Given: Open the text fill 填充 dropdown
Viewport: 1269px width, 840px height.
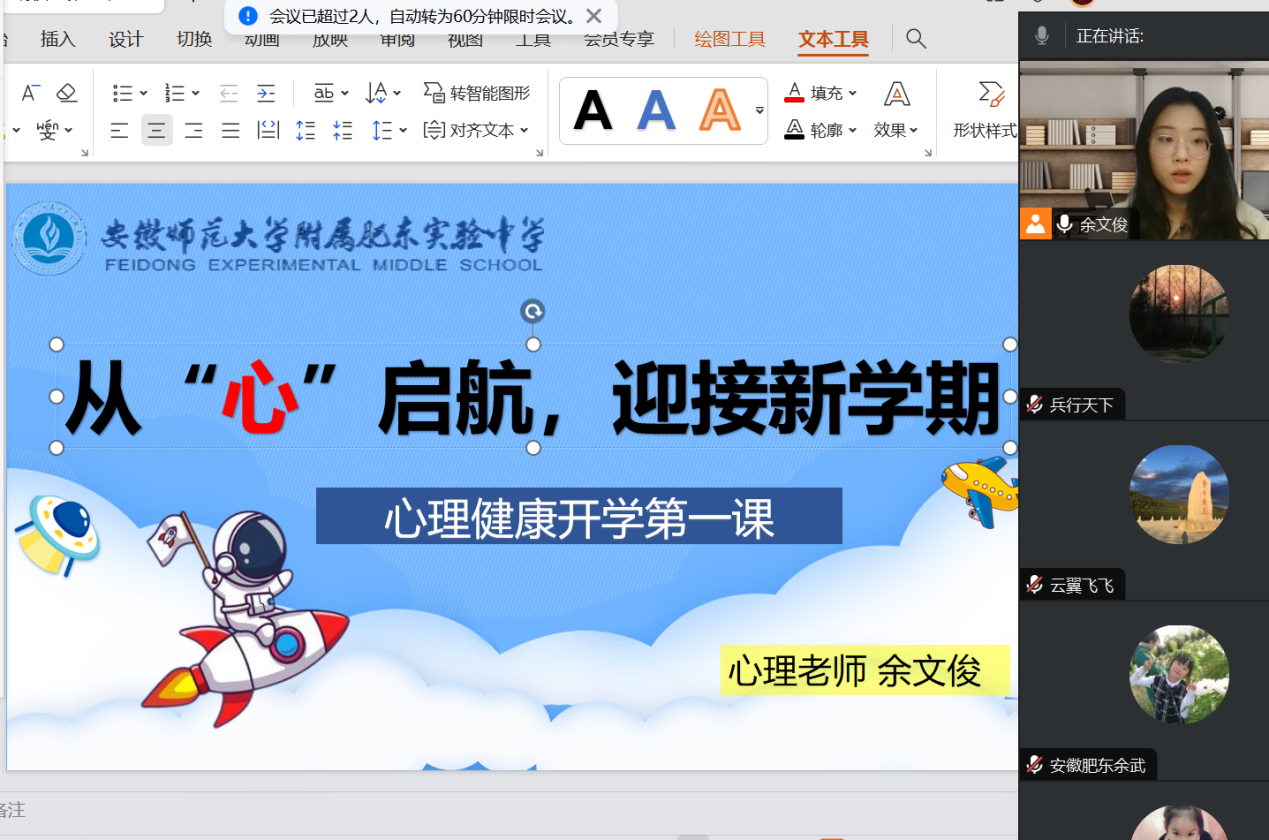Looking at the screenshot, I should [x=821, y=93].
